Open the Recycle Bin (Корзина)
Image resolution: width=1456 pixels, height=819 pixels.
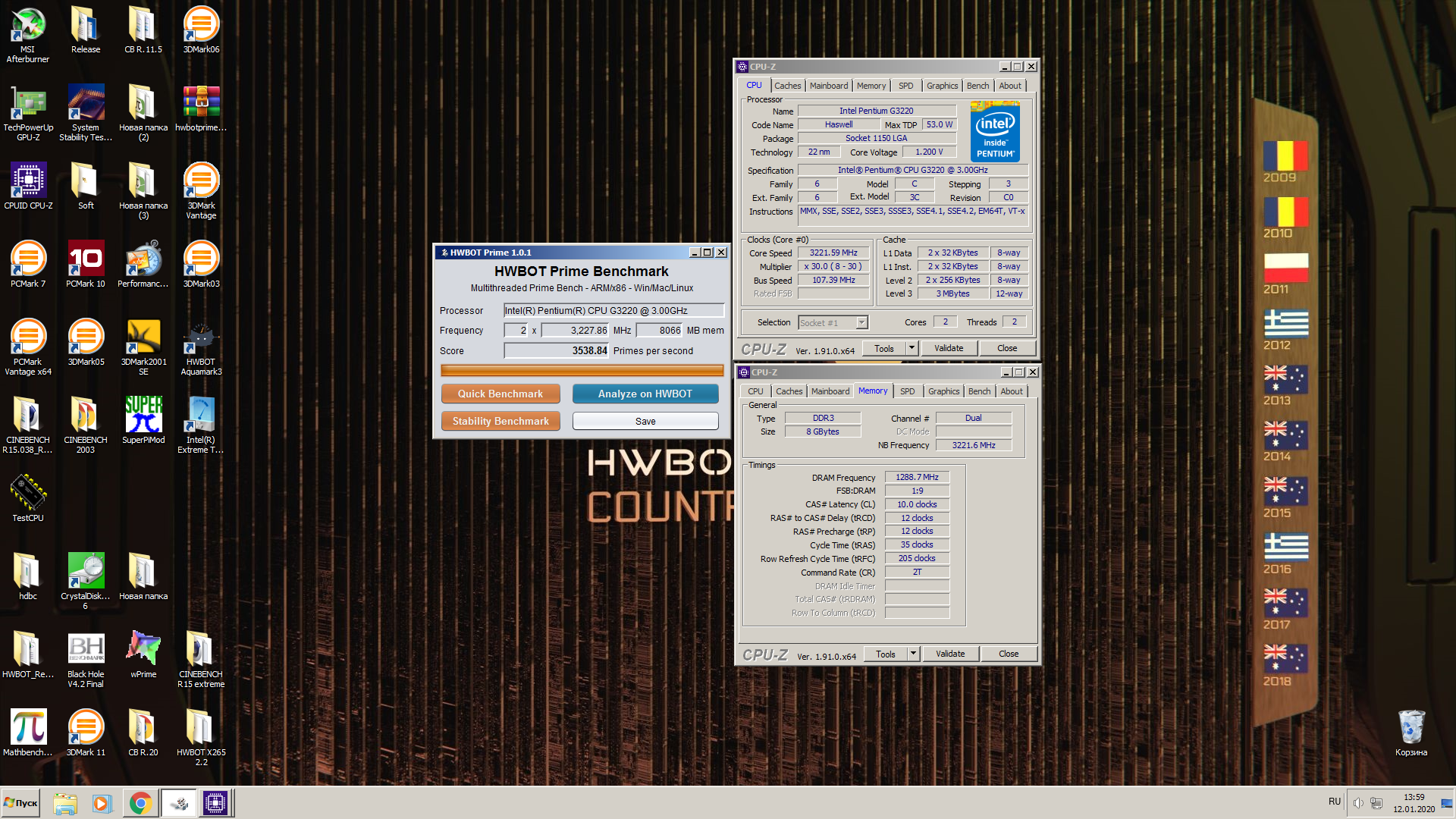coord(1411,733)
